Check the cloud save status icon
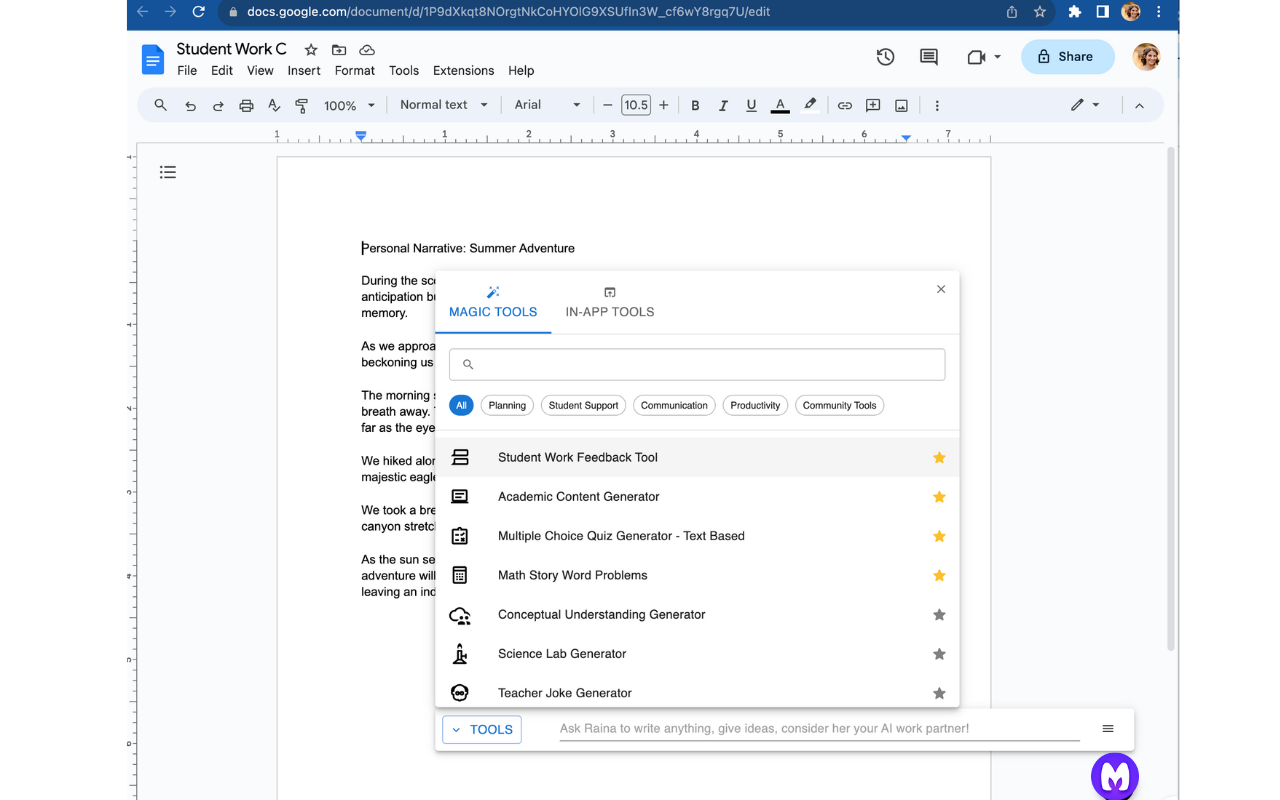This screenshot has height=800, width=1280. [x=367, y=50]
